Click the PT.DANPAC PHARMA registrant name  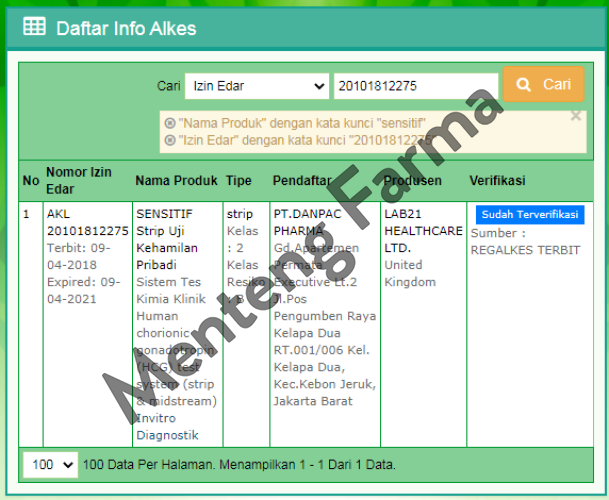(x=307, y=222)
